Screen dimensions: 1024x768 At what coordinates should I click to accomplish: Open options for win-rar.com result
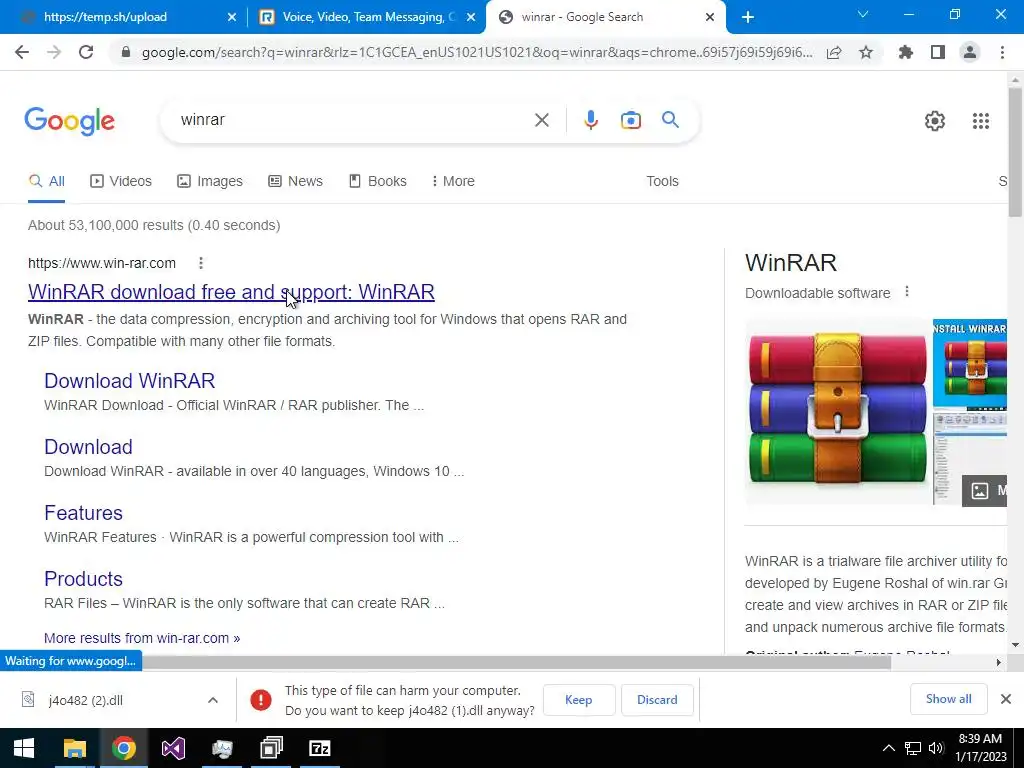[201, 263]
